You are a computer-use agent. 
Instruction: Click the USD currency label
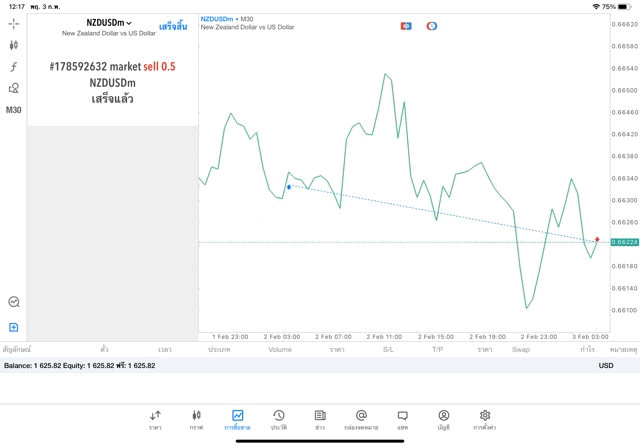(x=606, y=365)
